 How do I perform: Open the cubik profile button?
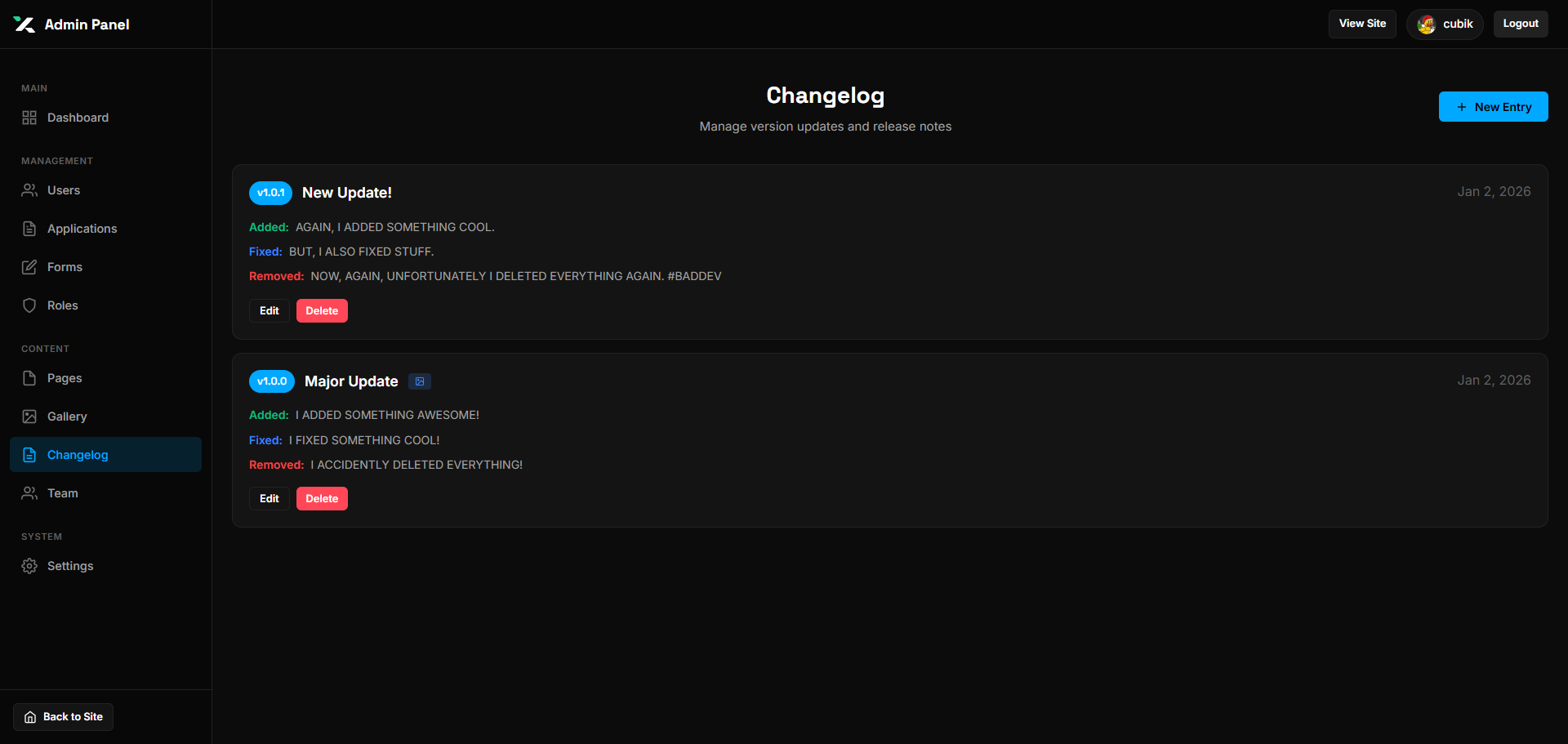[x=1445, y=25]
